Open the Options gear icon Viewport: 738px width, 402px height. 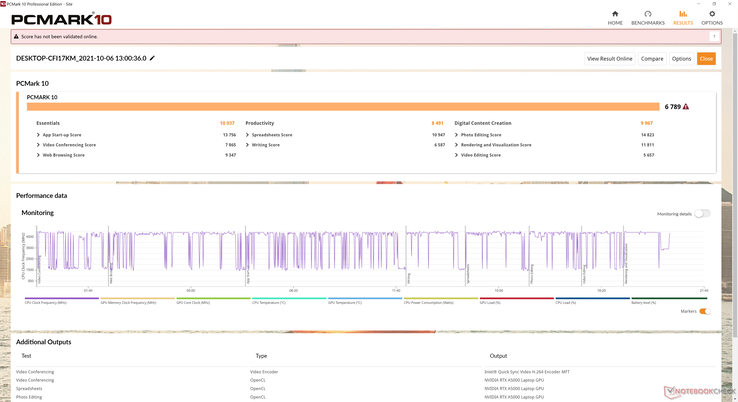pyautogui.click(x=711, y=15)
